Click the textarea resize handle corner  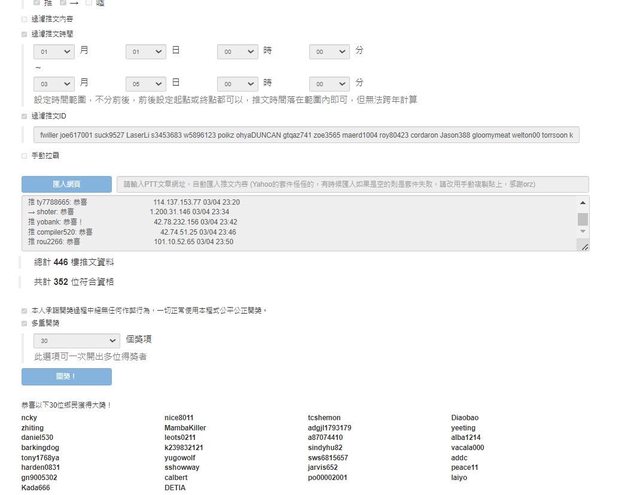583,245
